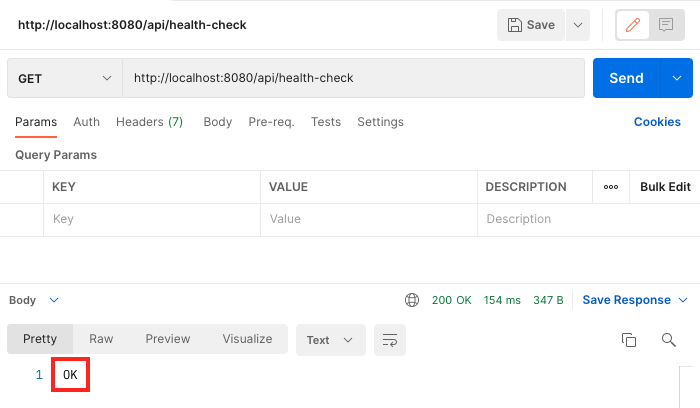
Task: Click line number 1 in response
Action: tap(39, 375)
